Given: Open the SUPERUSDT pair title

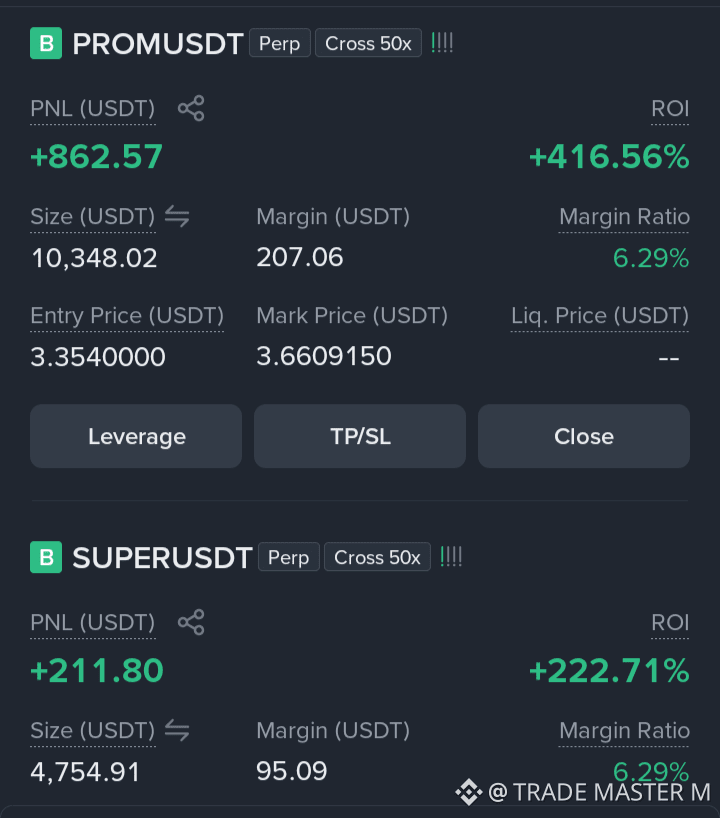Looking at the screenshot, I should (x=162, y=557).
